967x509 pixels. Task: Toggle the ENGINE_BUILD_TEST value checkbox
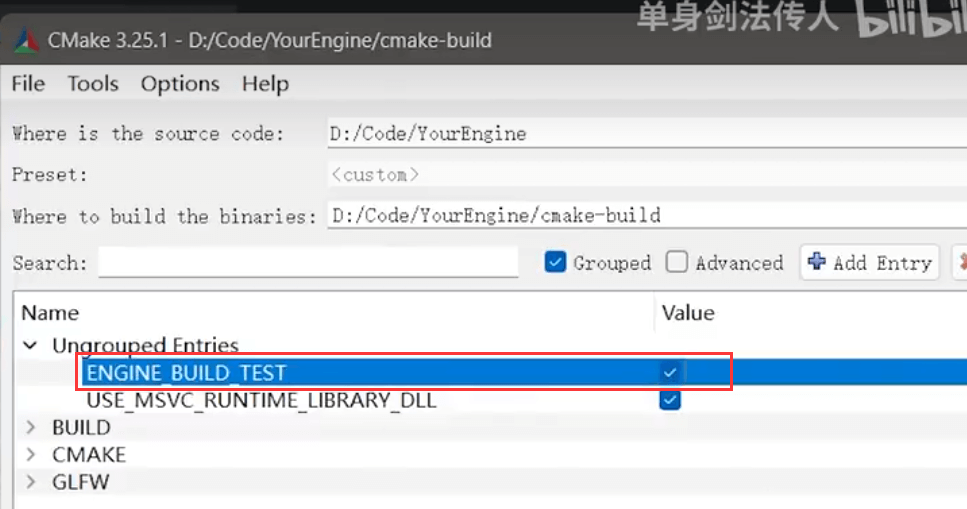point(670,373)
